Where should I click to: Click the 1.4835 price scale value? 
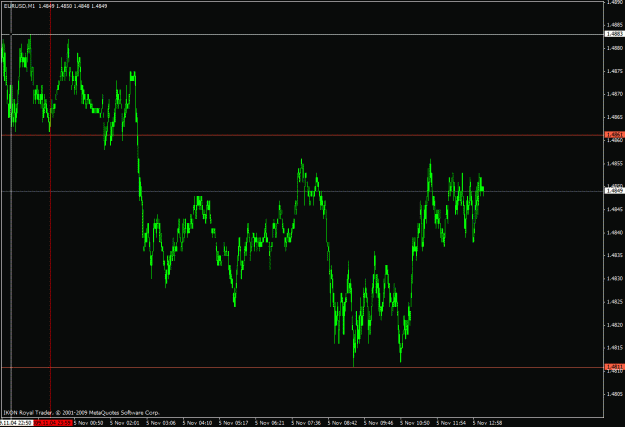[615, 256]
